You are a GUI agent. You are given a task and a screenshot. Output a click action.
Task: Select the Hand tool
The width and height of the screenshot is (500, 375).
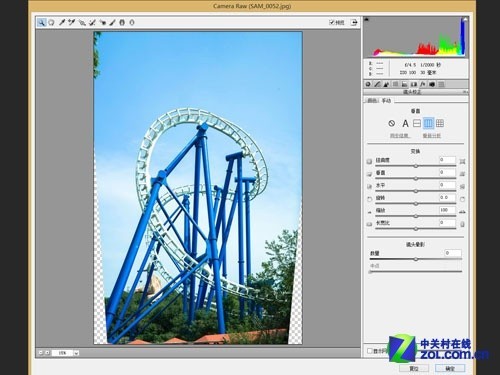tap(51, 22)
